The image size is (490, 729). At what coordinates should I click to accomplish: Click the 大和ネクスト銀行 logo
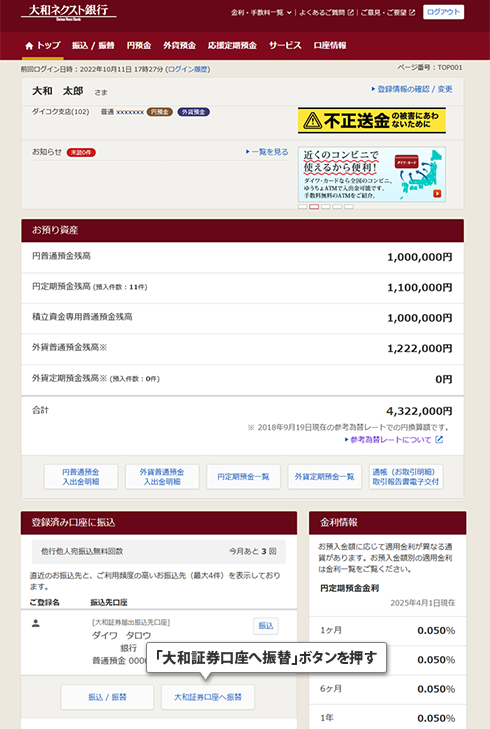pos(68,12)
